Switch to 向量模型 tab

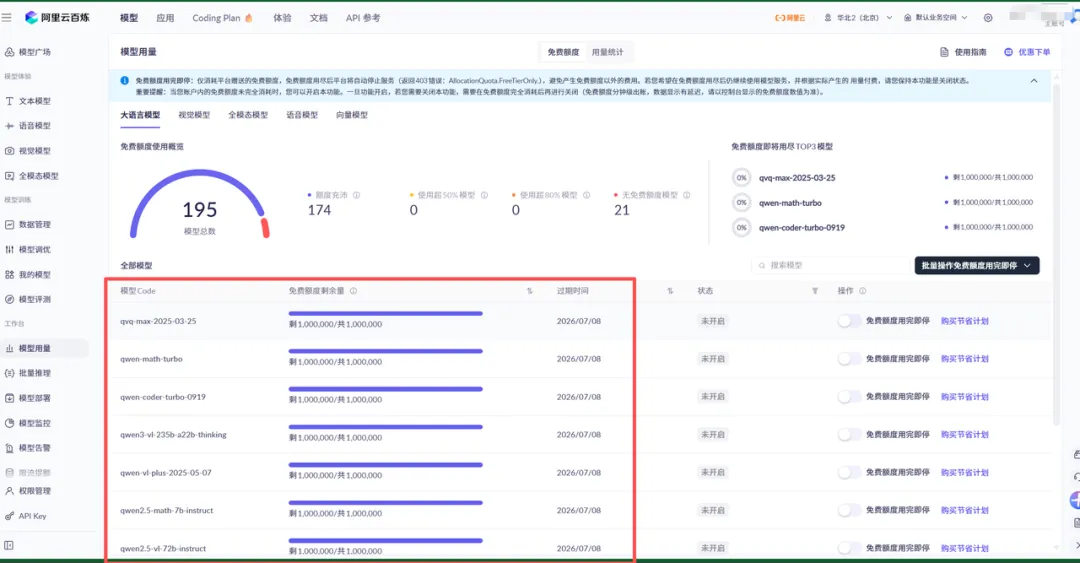coord(352,115)
